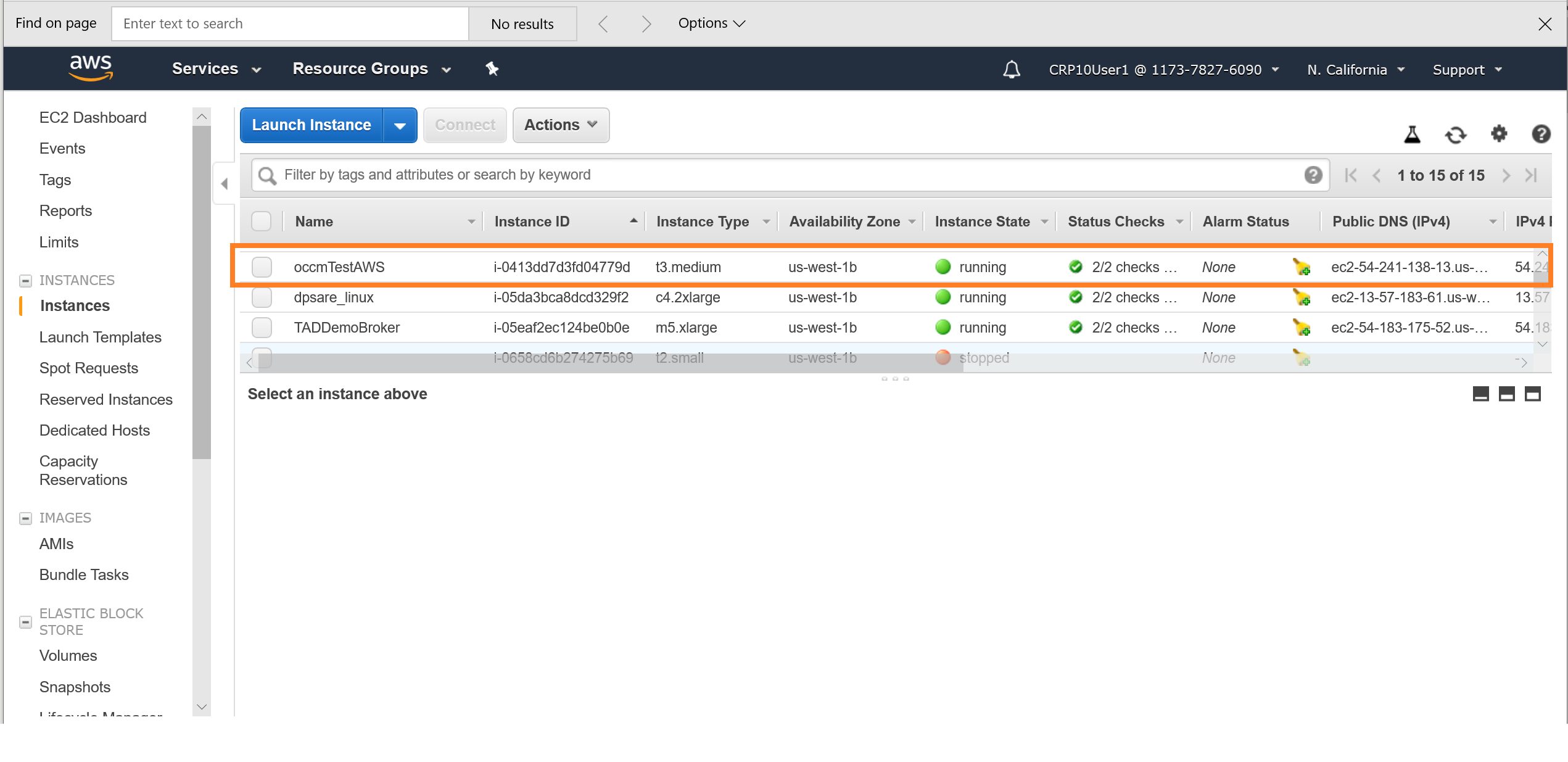This screenshot has width=1568, height=762.
Task: Click the key icon for occmTestAWS instance
Action: click(1303, 267)
